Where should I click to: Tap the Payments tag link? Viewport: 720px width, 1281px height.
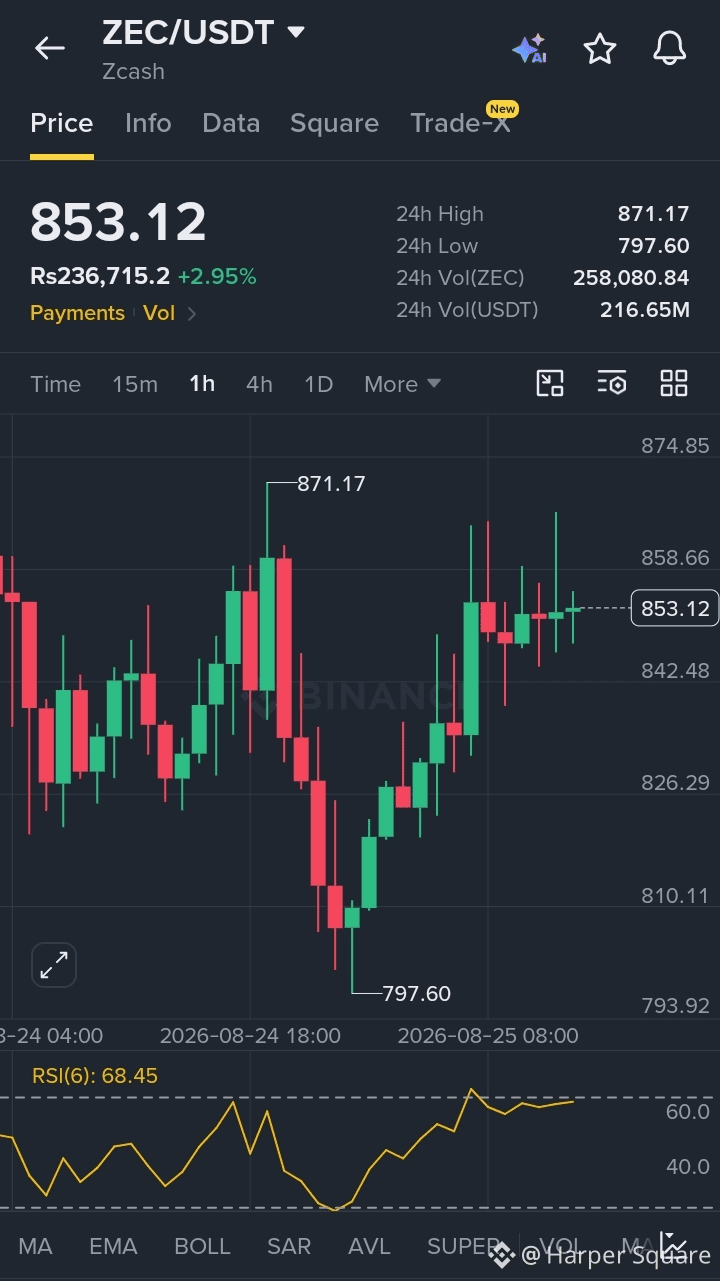(x=77, y=313)
